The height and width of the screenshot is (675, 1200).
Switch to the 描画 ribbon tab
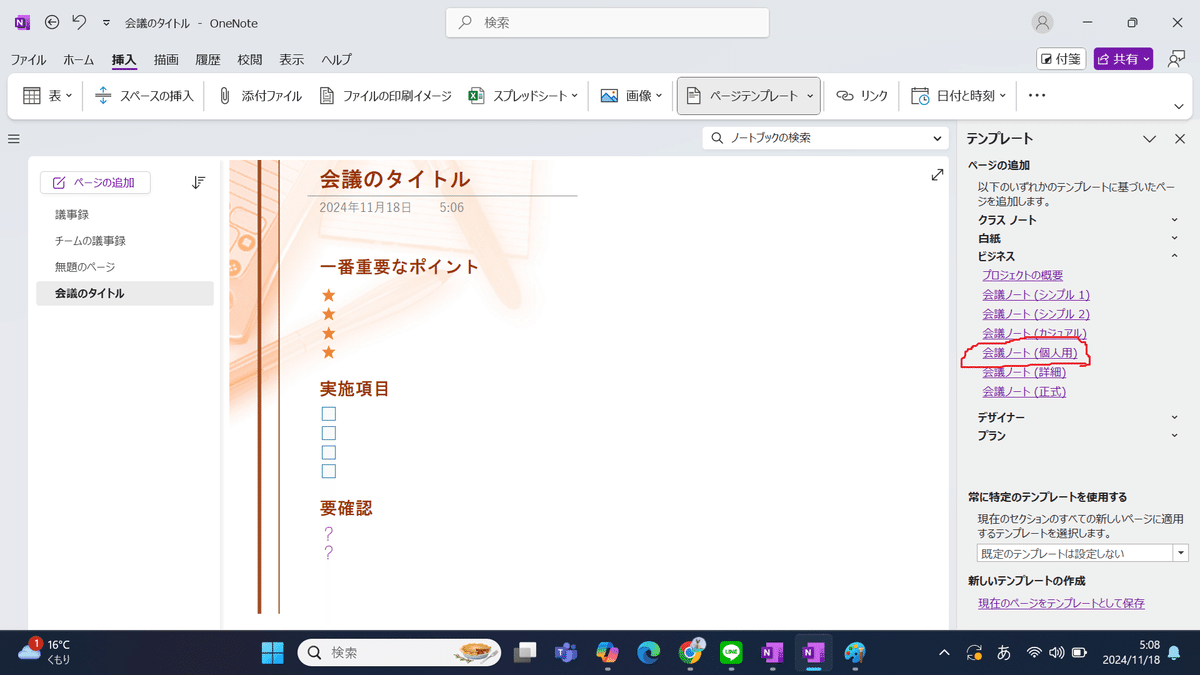point(165,59)
